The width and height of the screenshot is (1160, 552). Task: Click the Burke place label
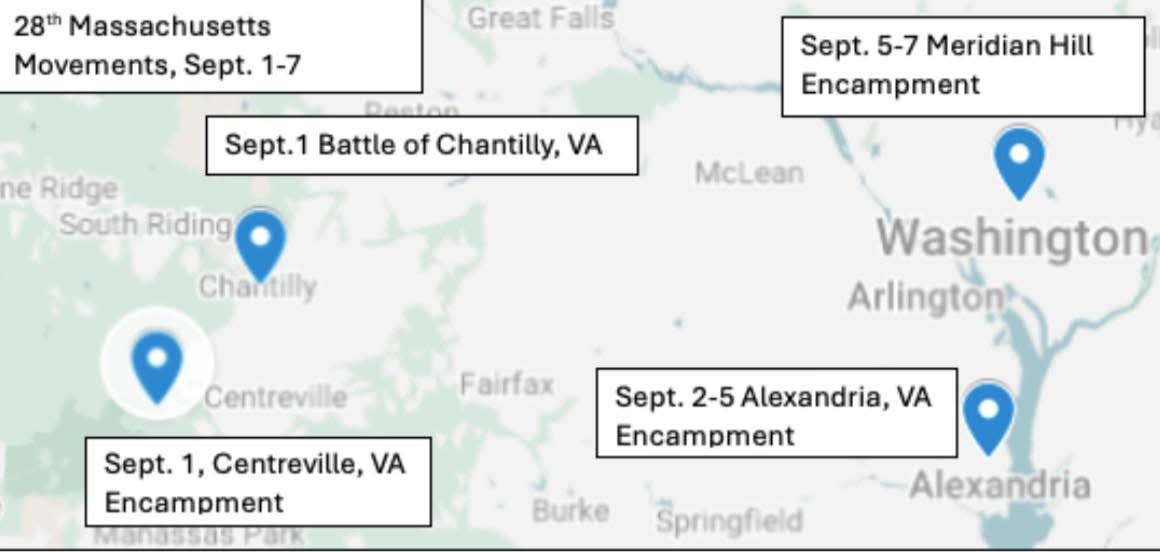point(570,511)
